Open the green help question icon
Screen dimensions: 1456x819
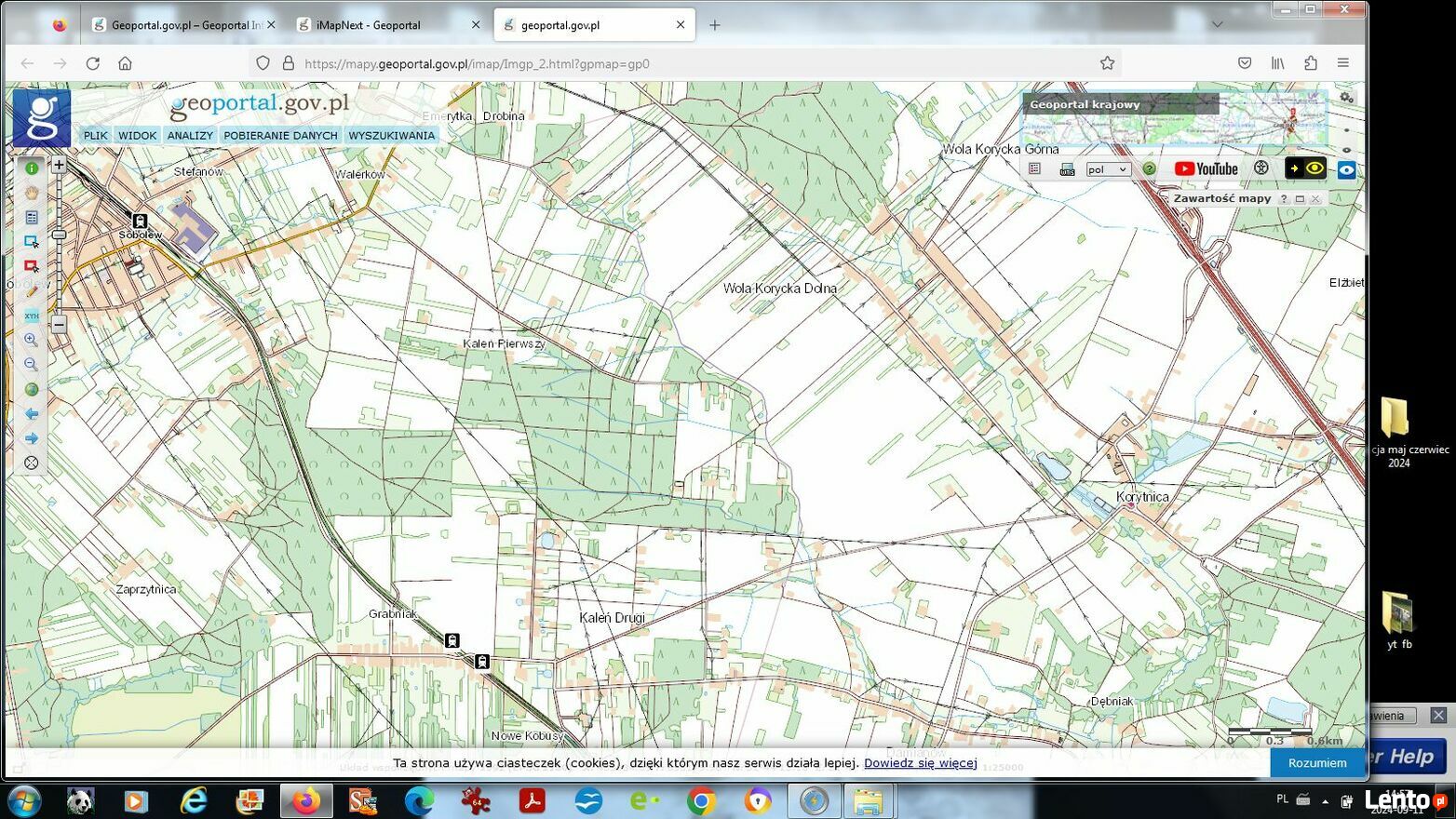[1150, 169]
